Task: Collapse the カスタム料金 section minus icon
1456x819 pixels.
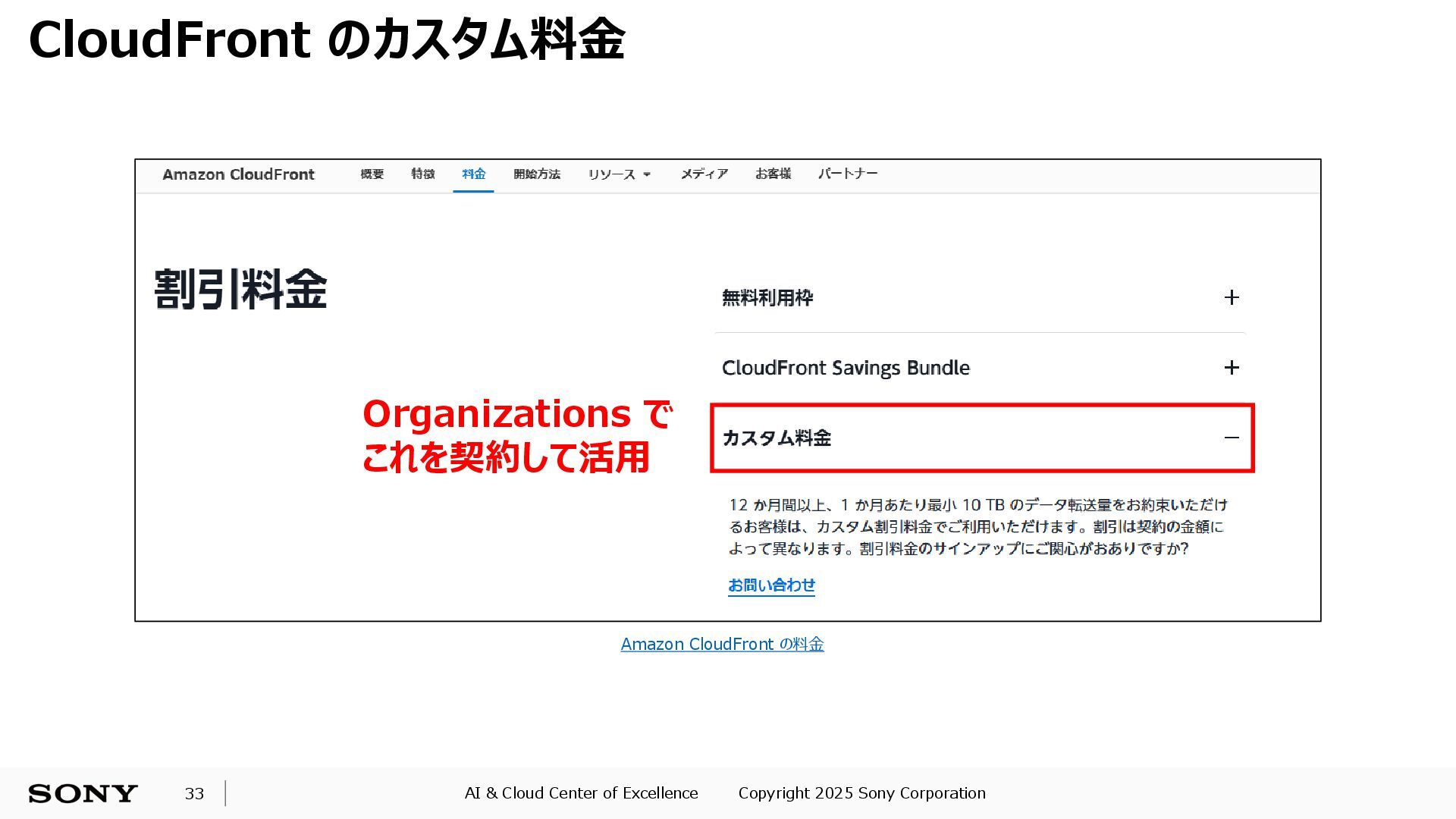Action: (1232, 438)
